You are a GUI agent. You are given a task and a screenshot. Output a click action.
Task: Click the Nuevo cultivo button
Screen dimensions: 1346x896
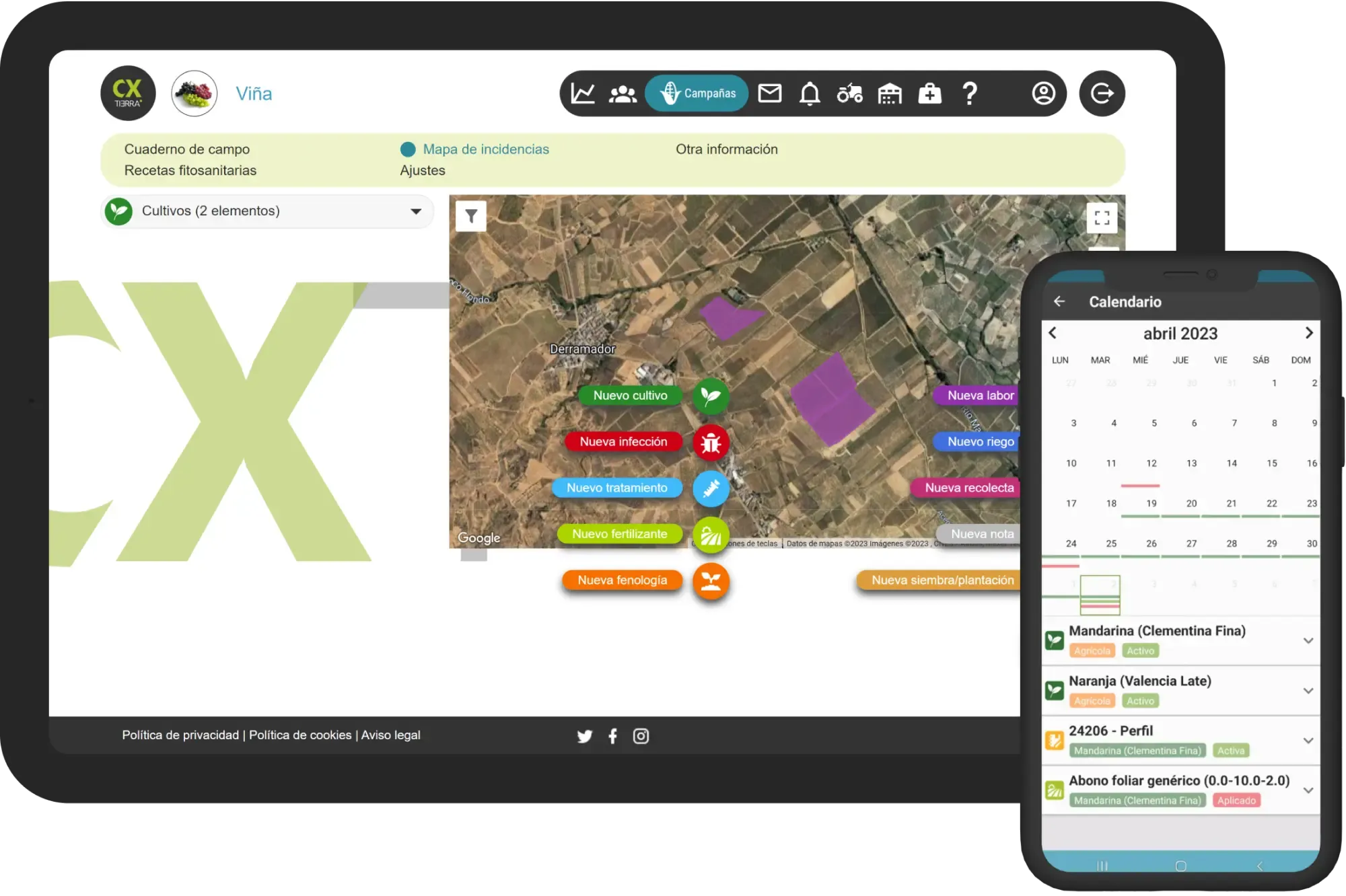tap(631, 396)
